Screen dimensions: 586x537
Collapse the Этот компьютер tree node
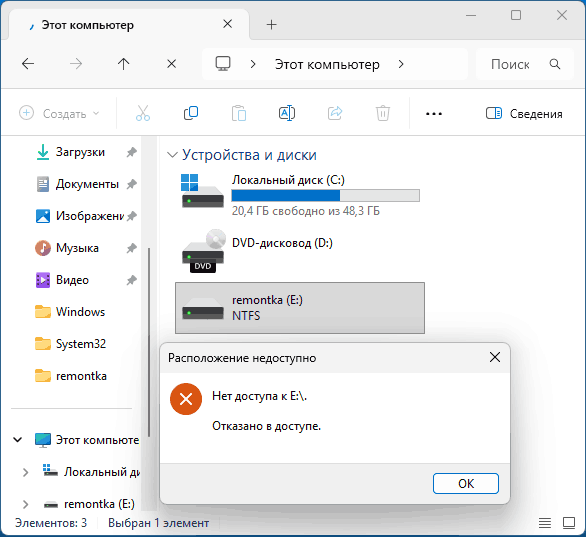pyautogui.click(x=18, y=440)
